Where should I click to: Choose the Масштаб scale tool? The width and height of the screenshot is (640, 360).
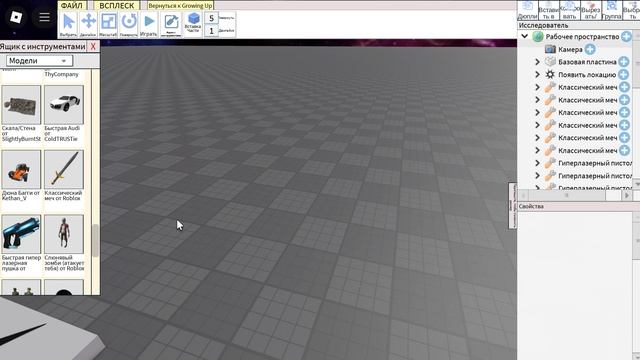click(x=108, y=24)
